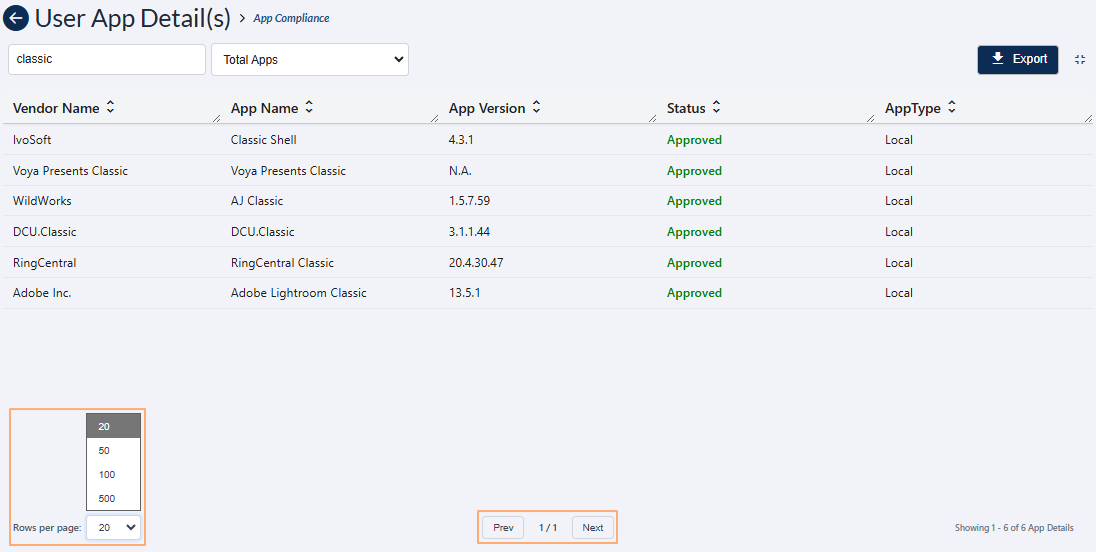Click the Rows per page label
Image resolution: width=1096 pixels, height=552 pixels.
tap(47, 528)
